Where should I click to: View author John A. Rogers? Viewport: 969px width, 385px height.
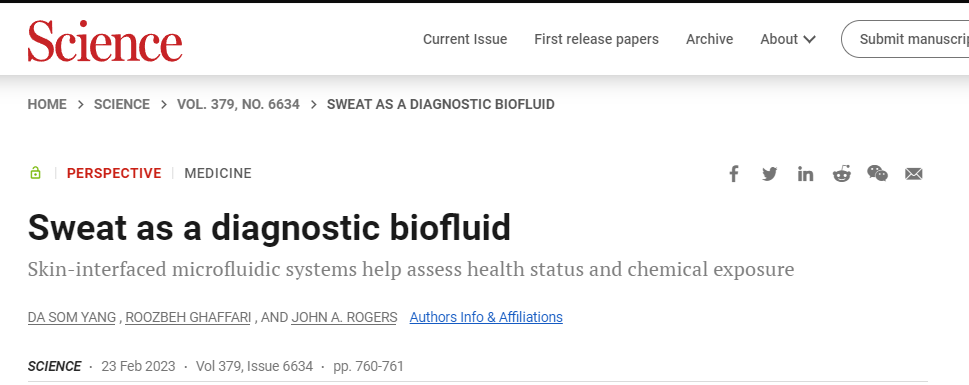point(344,318)
